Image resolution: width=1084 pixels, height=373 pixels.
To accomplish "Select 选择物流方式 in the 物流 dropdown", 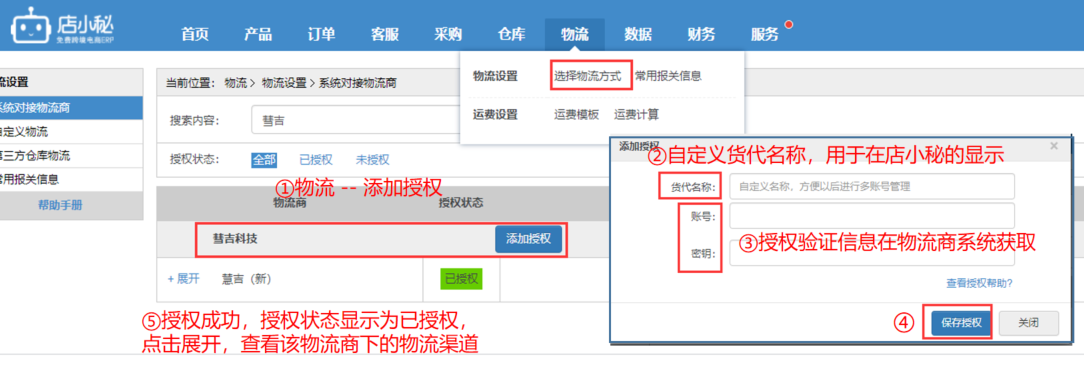I will click(592, 76).
